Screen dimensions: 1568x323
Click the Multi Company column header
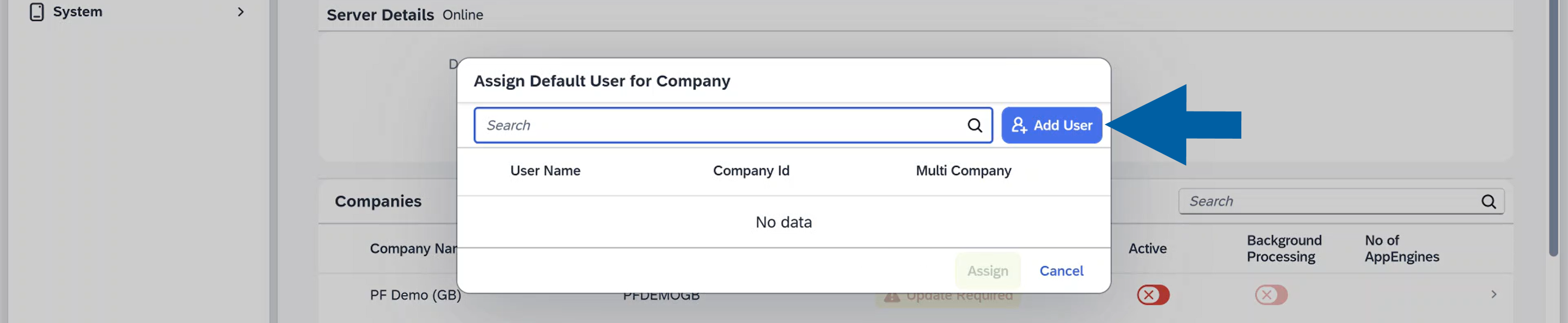click(964, 171)
